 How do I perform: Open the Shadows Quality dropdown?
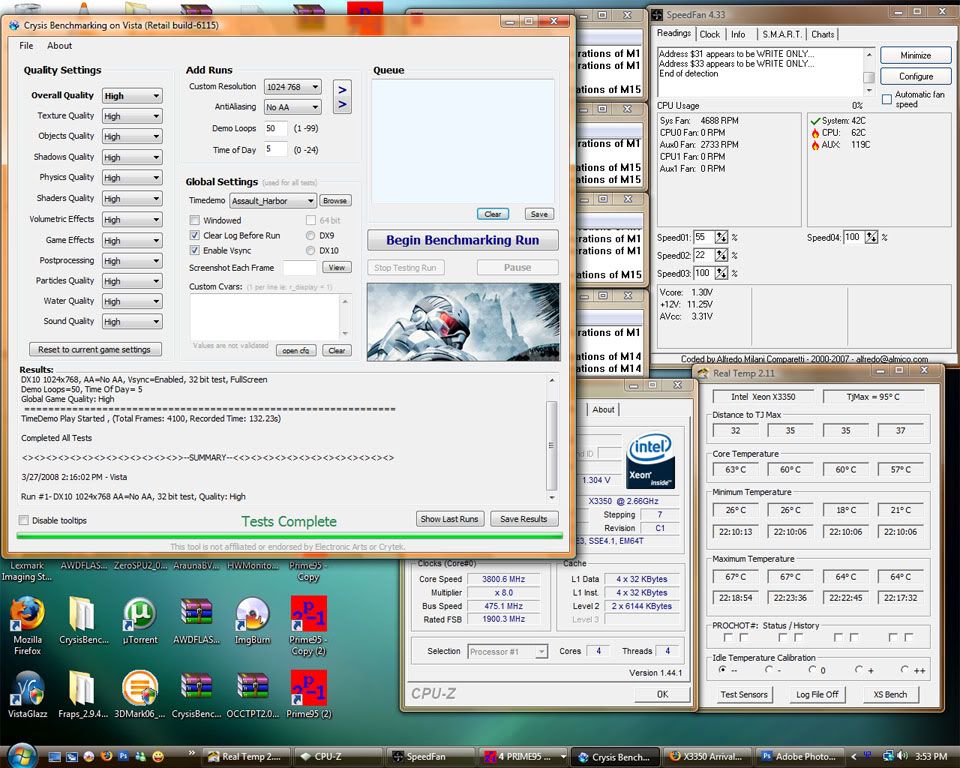point(132,157)
